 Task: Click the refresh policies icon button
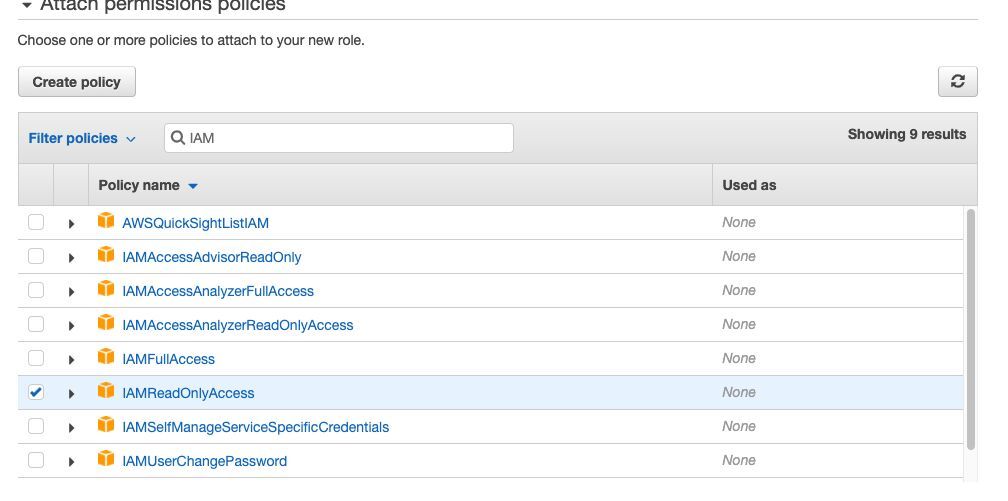pos(957,82)
